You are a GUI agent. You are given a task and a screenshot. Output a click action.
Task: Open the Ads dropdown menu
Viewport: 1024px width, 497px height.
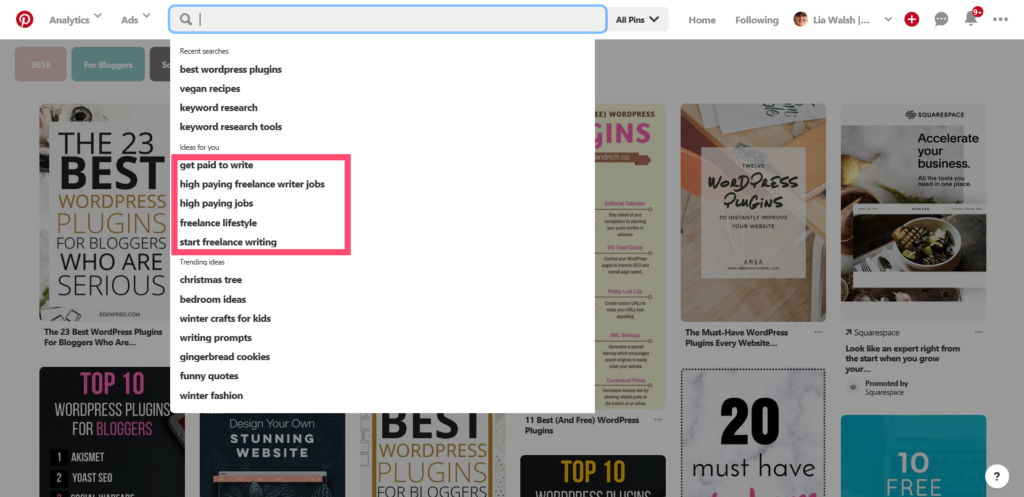tap(135, 20)
